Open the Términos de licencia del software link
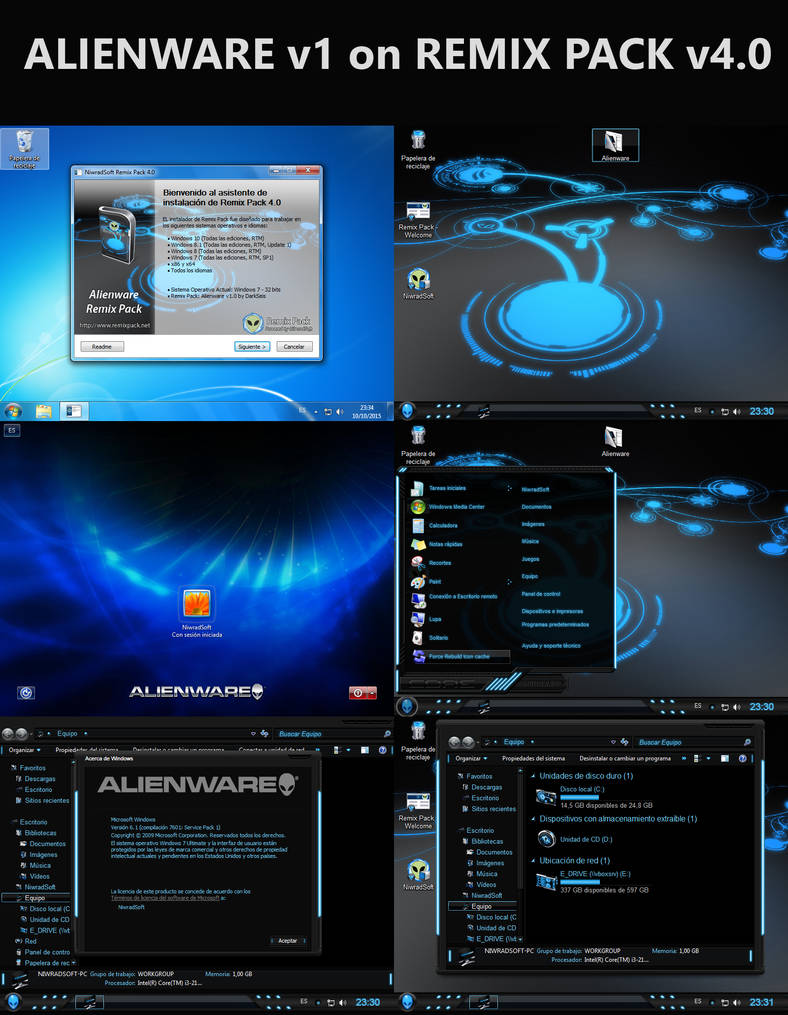788x1015 pixels. point(165,898)
